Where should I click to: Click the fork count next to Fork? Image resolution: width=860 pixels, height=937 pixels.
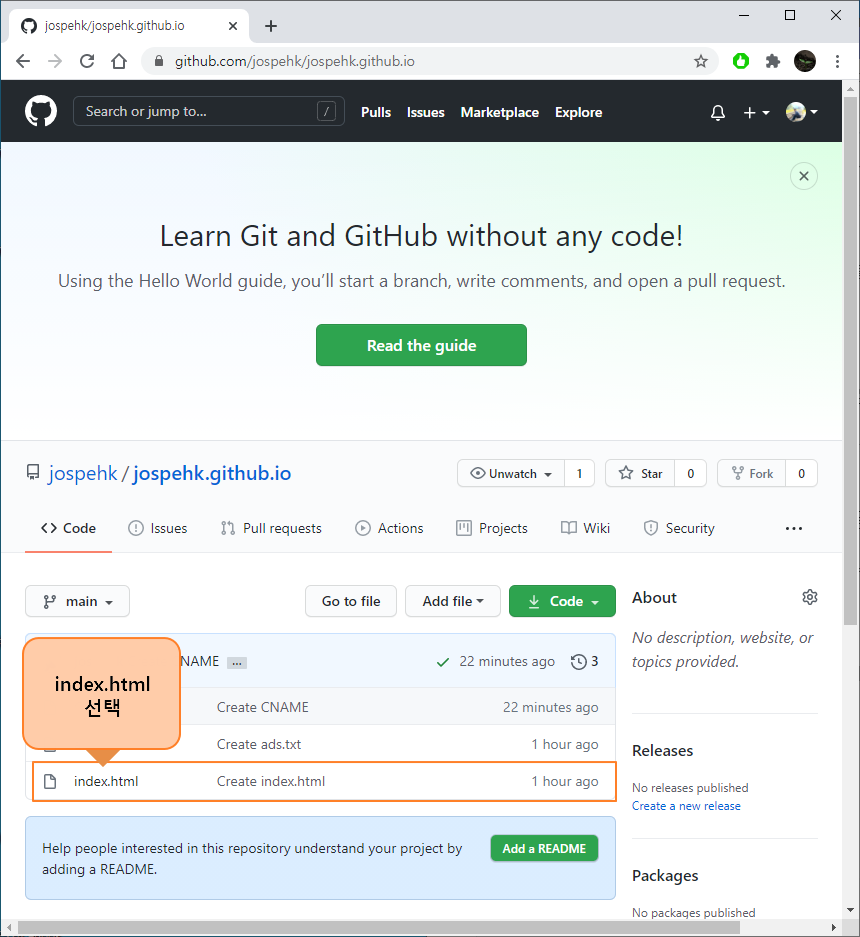click(x=801, y=473)
